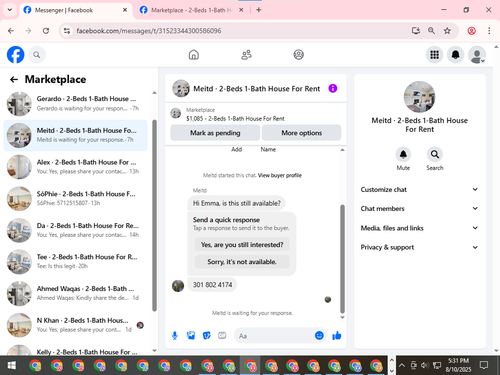Open the Windows notification center icon
500x375 pixels.
484,365
